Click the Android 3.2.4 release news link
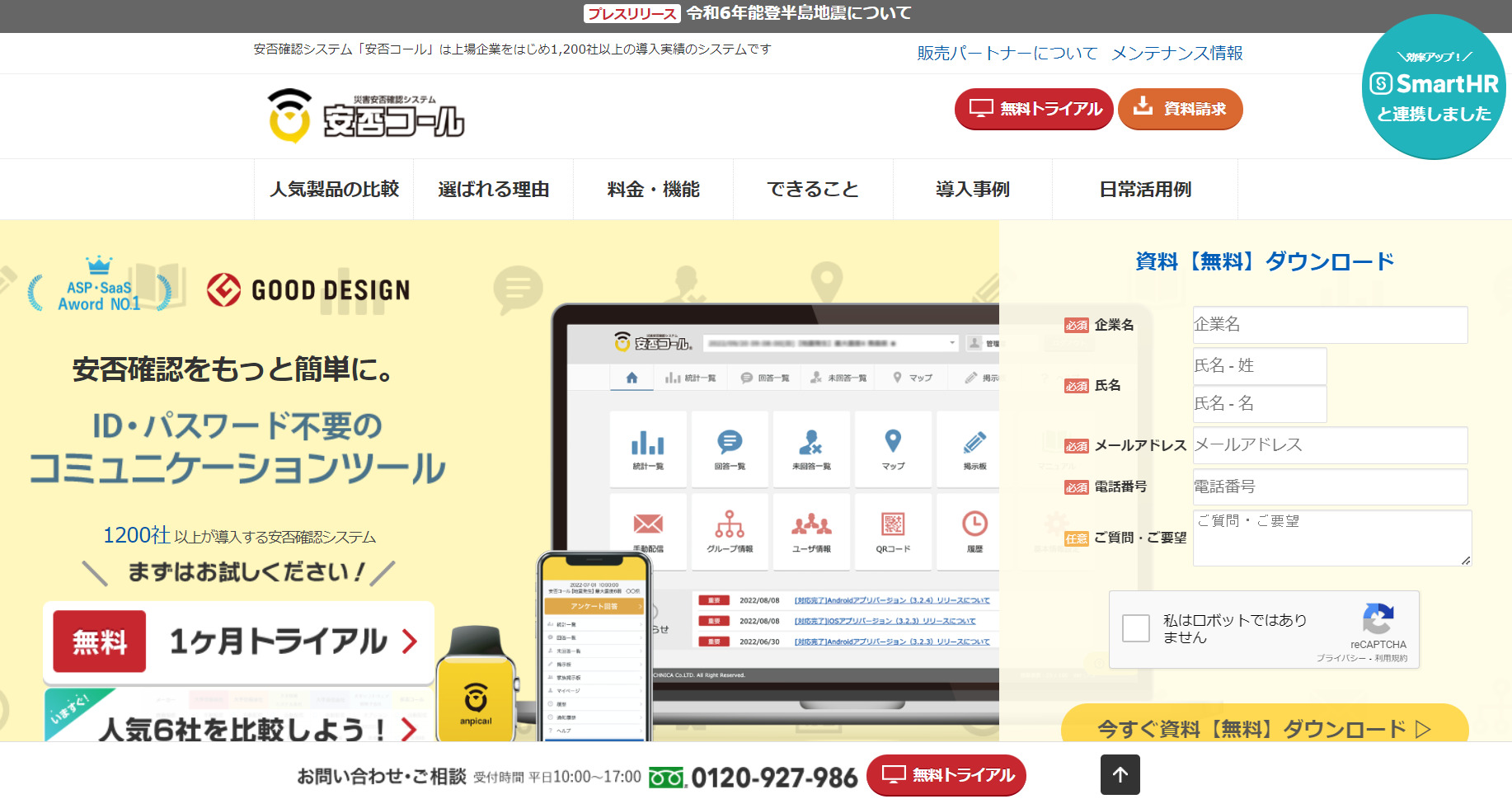 pyautogui.click(x=892, y=600)
